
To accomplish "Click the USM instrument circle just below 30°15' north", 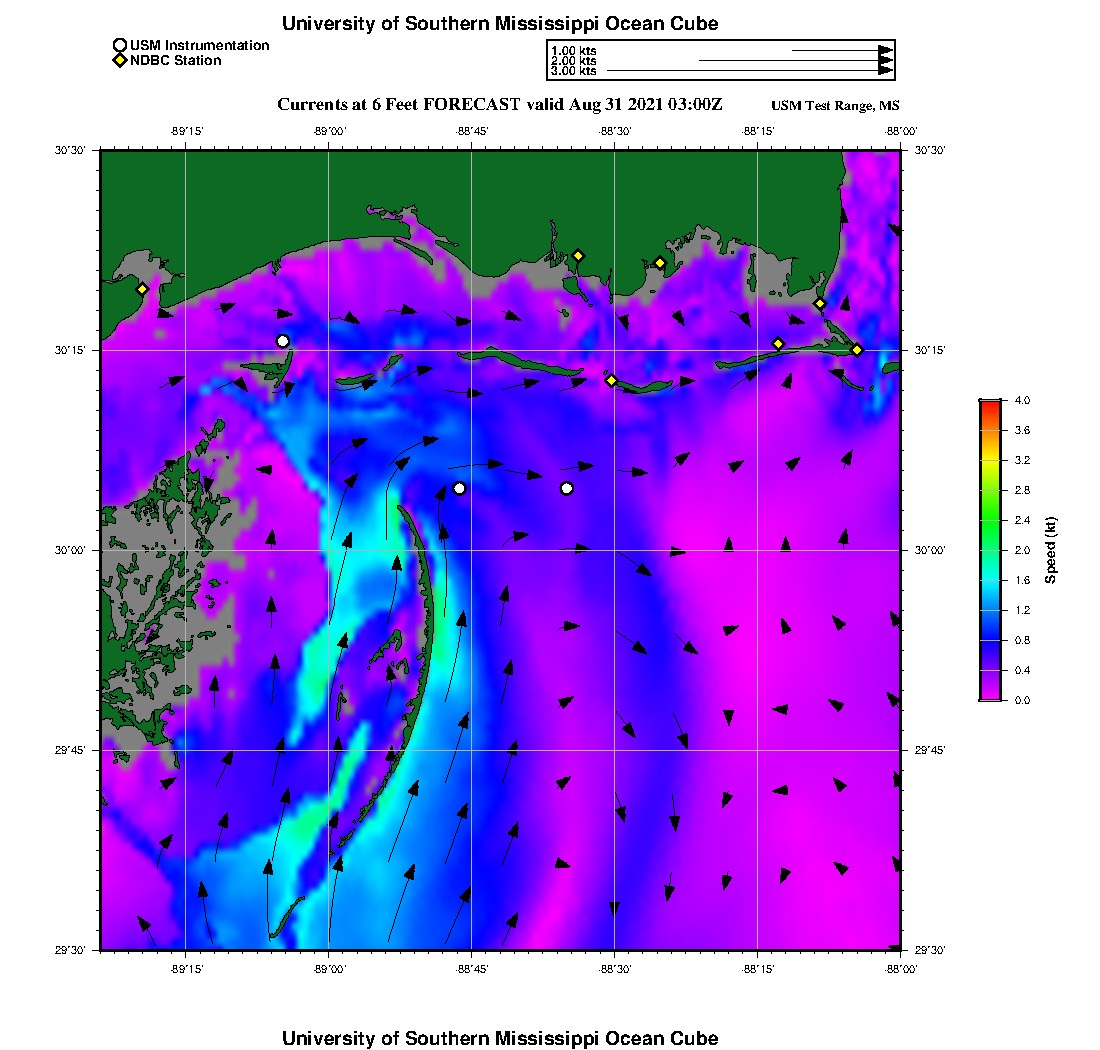I will click(283, 341).
